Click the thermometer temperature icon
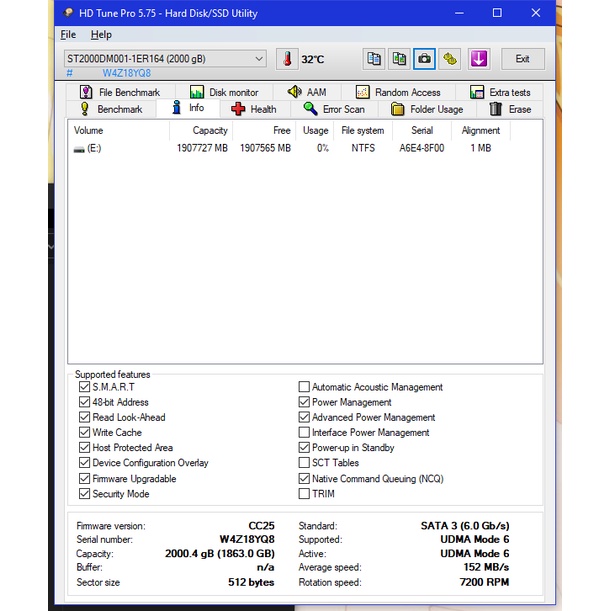Viewport: 611px width, 611px height. [x=288, y=59]
